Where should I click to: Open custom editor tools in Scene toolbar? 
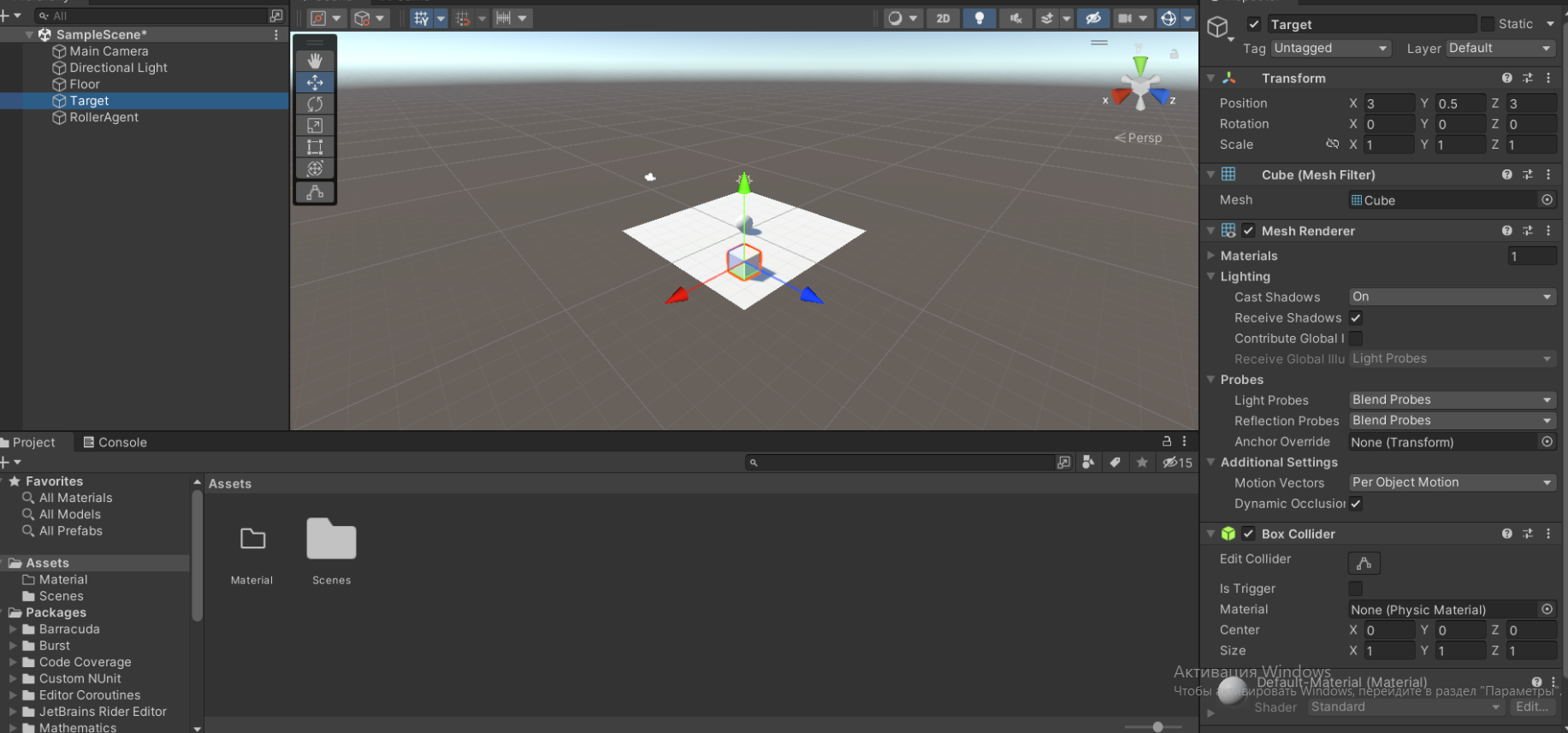[x=315, y=192]
